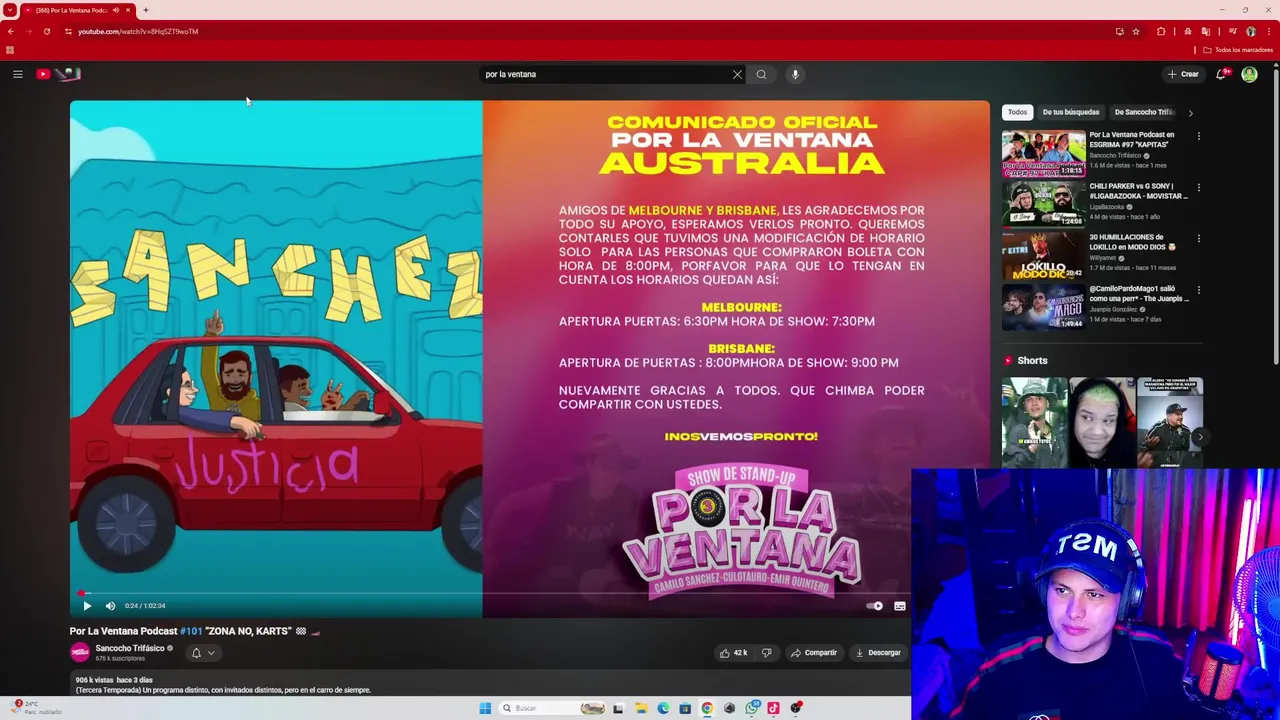Open Windows Start menu
The width and height of the screenshot is (1280, 720).
point(485,708)
